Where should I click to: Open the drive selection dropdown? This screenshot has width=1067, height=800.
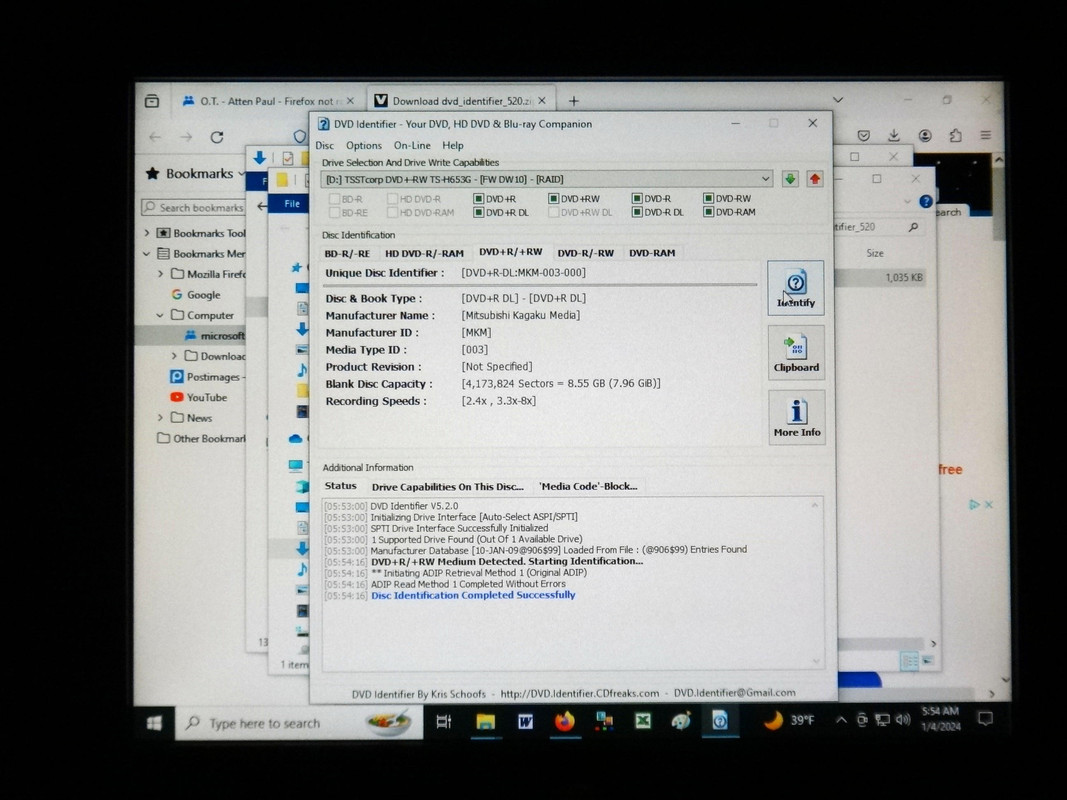(x=766, y=179)
